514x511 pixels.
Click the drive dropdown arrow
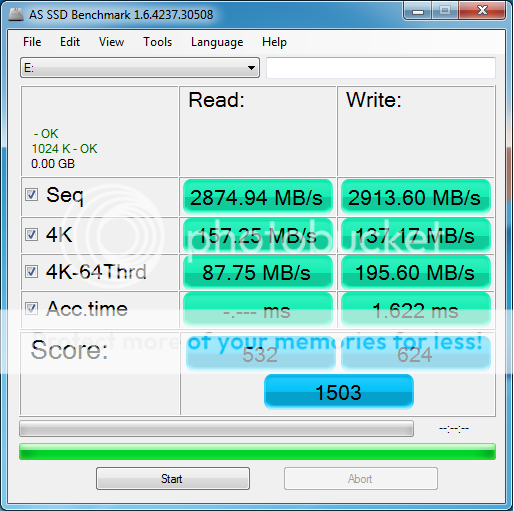point(251,68)
